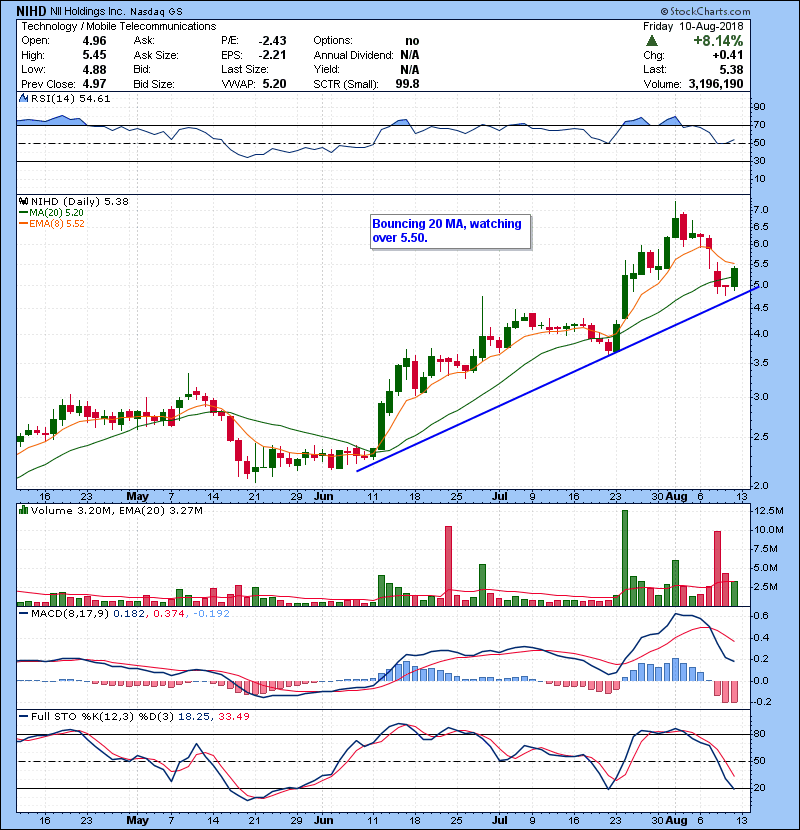Screen dimensions: 800x830
Task: Click the candlestick icon beside NIHD (Daily)
Action: tap(23, 201)
